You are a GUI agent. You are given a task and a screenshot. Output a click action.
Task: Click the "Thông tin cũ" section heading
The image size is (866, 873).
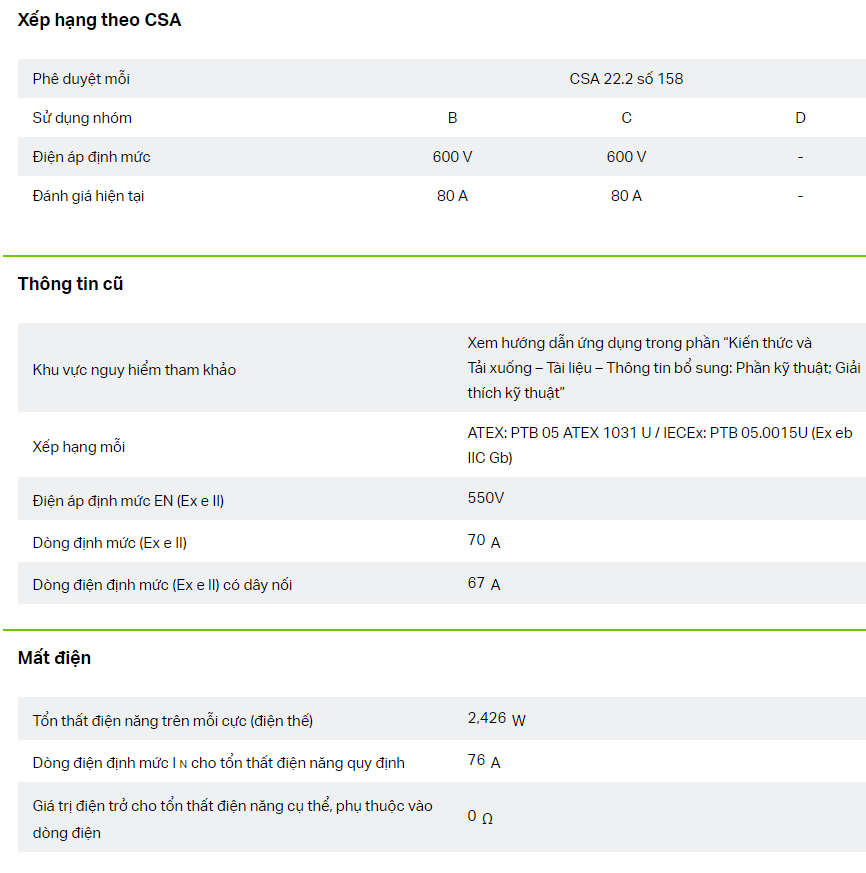tap(70, 284)
